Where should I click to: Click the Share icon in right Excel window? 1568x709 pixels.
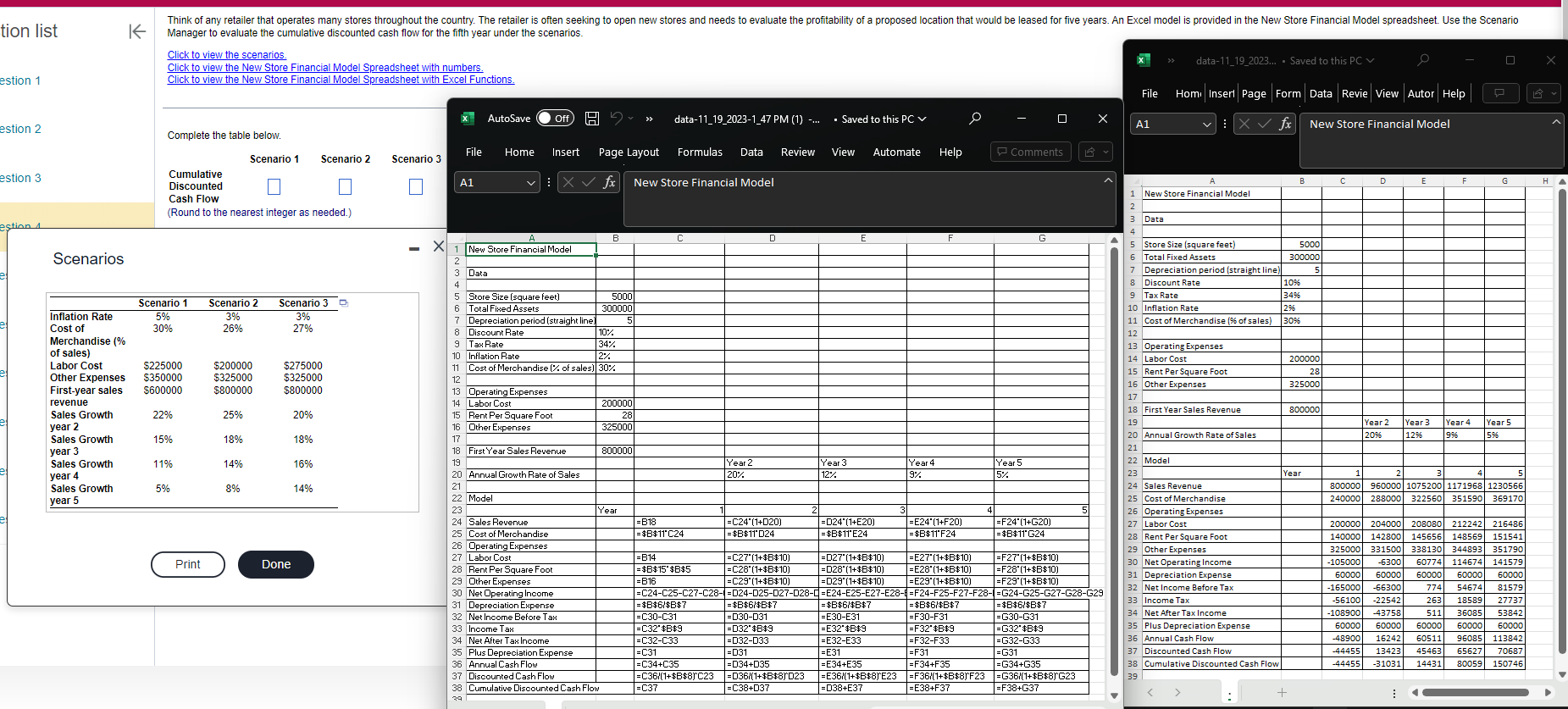[x=1538, y=93]
